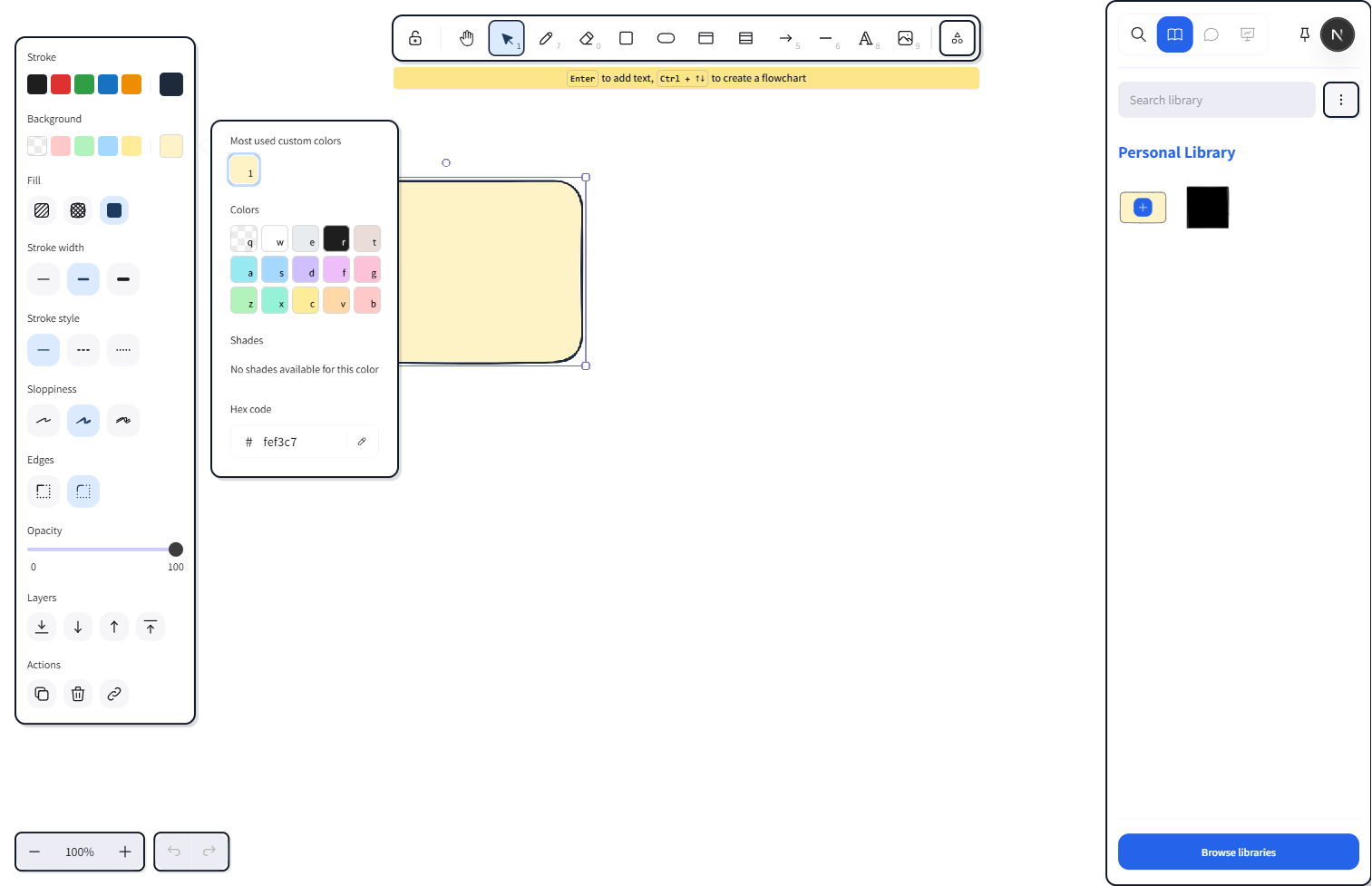
Task: Open the comments tab in sidebar
Action: point(1211,34)
